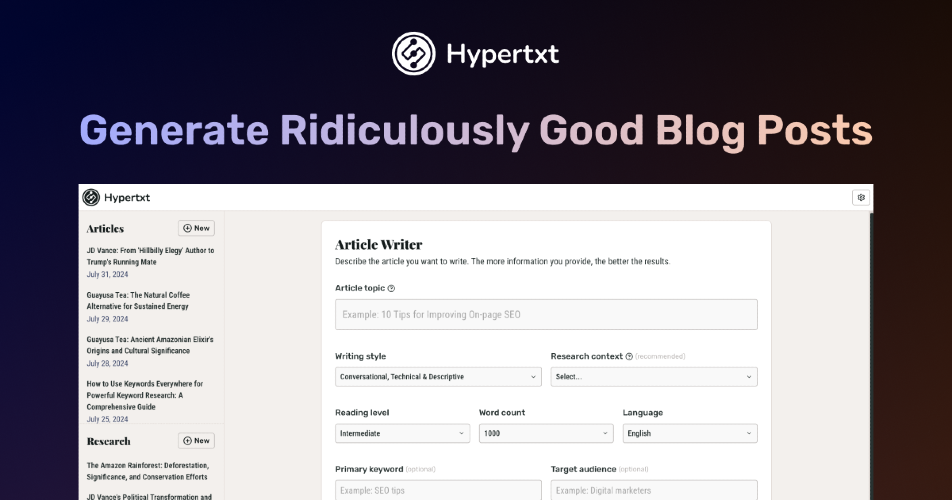Open the Research context Select dropdown

[654, 377]
